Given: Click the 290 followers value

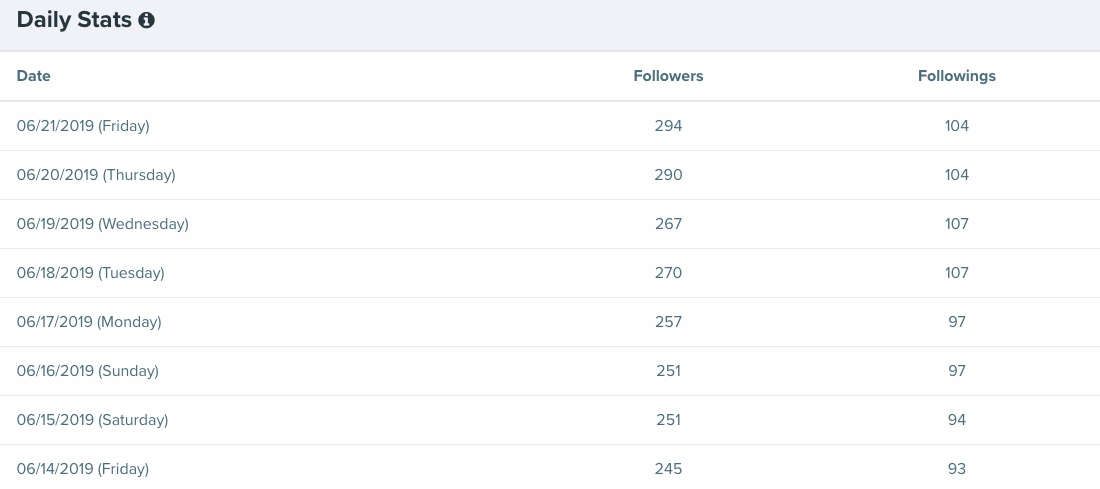Looking at the screenshot, I should [x=668, y=175].
